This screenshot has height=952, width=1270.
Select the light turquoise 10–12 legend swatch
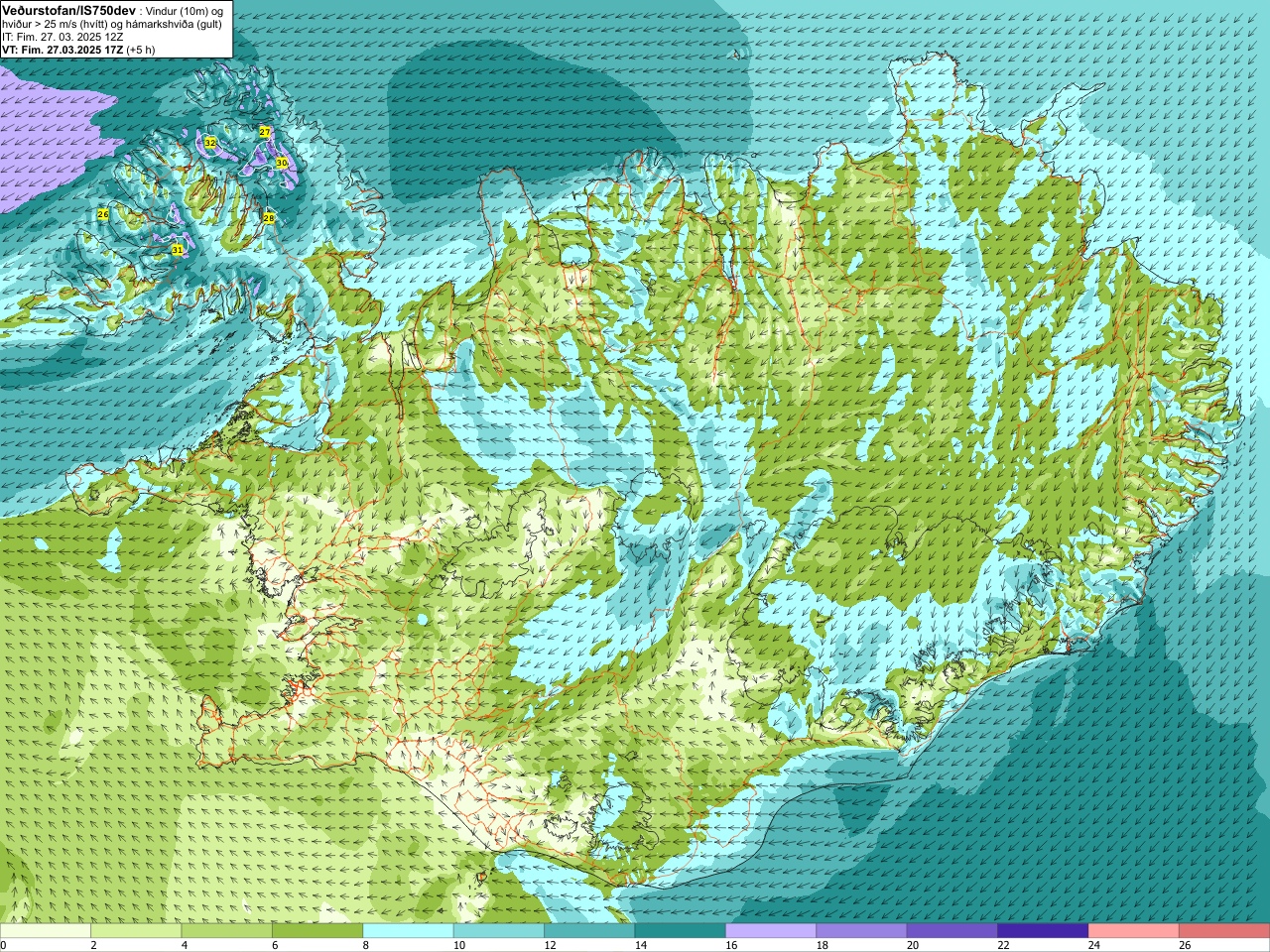click(499, 931)
